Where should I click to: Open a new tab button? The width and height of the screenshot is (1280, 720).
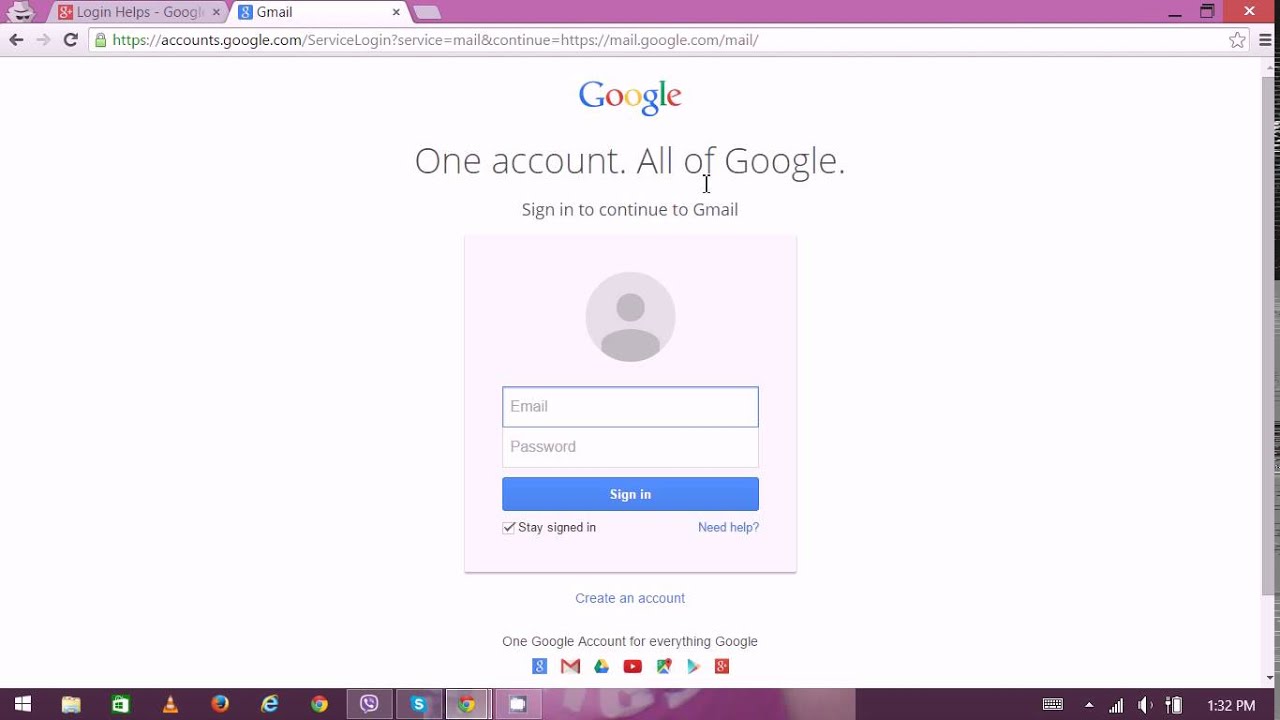point(427,13)
